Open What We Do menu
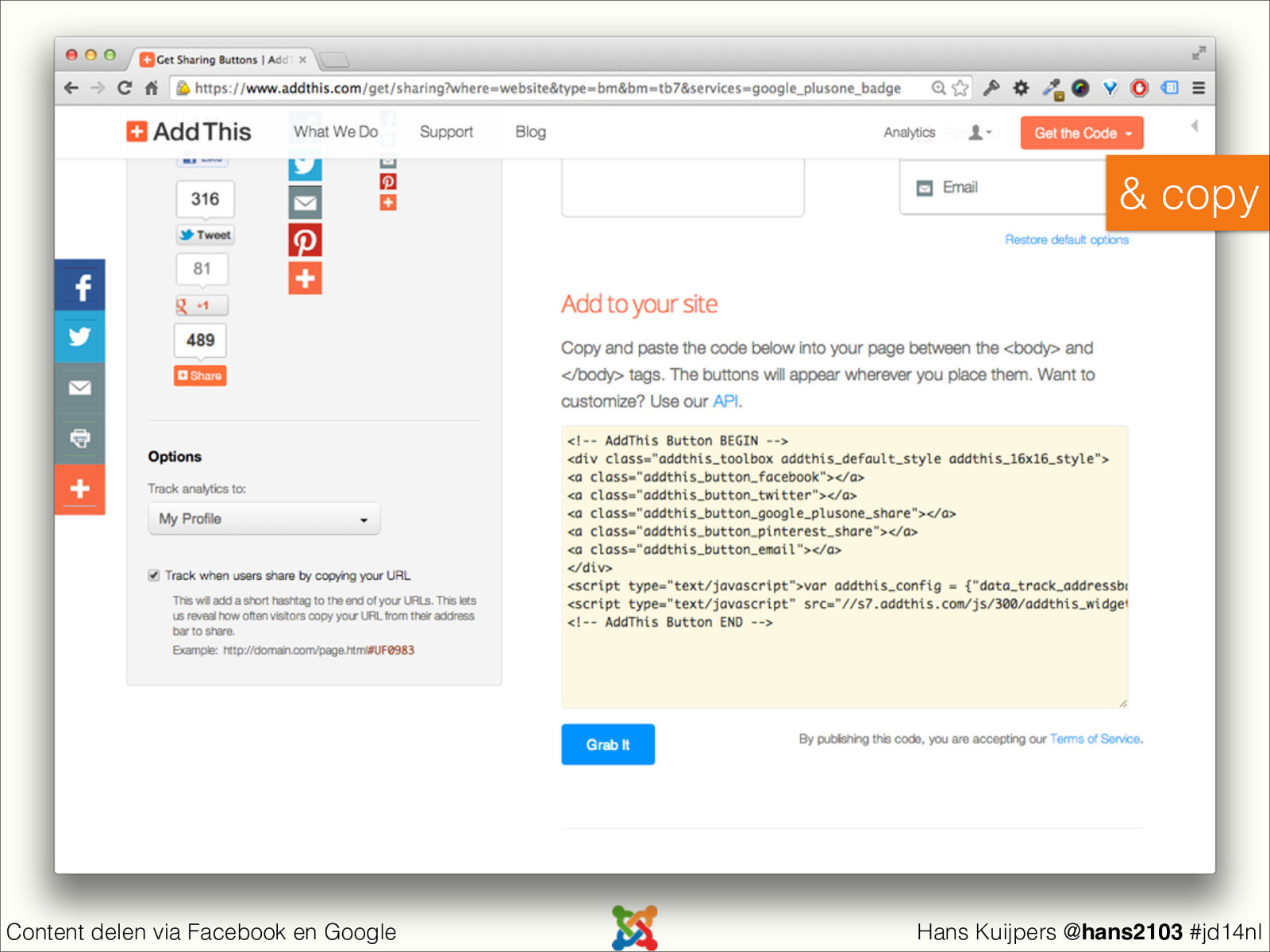 336,132
